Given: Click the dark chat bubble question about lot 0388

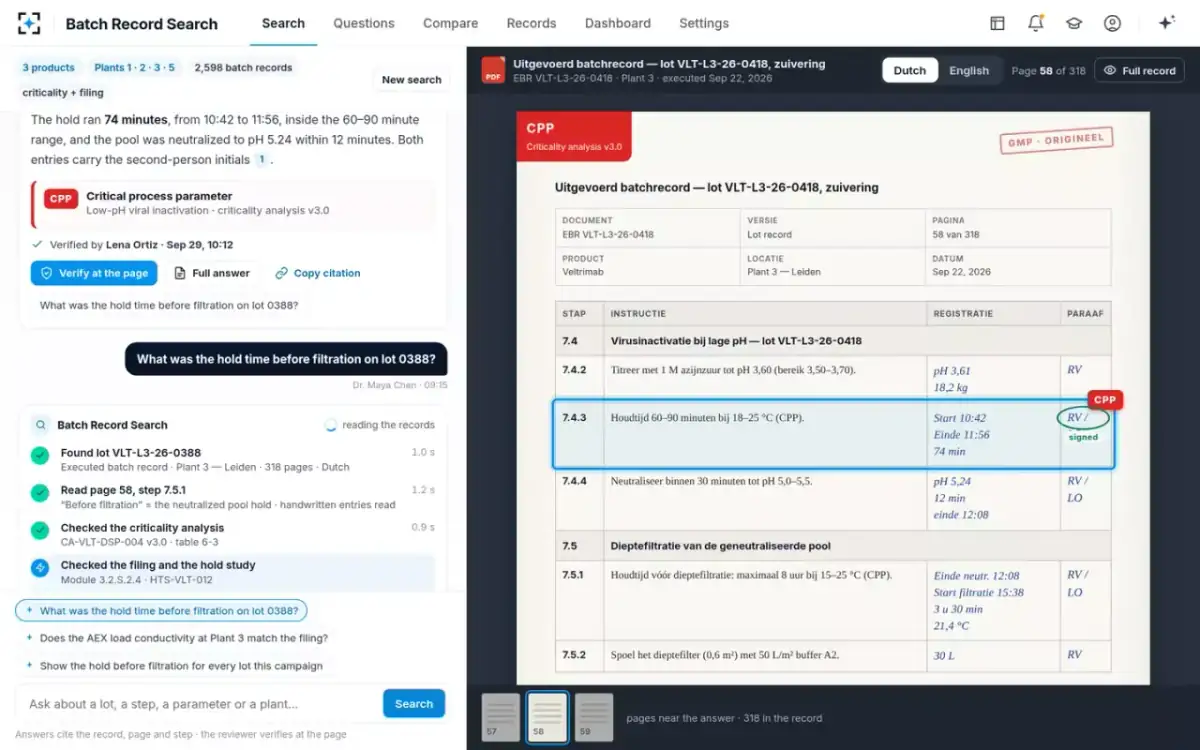Looking at the screenshot, I should pos(286,359).
